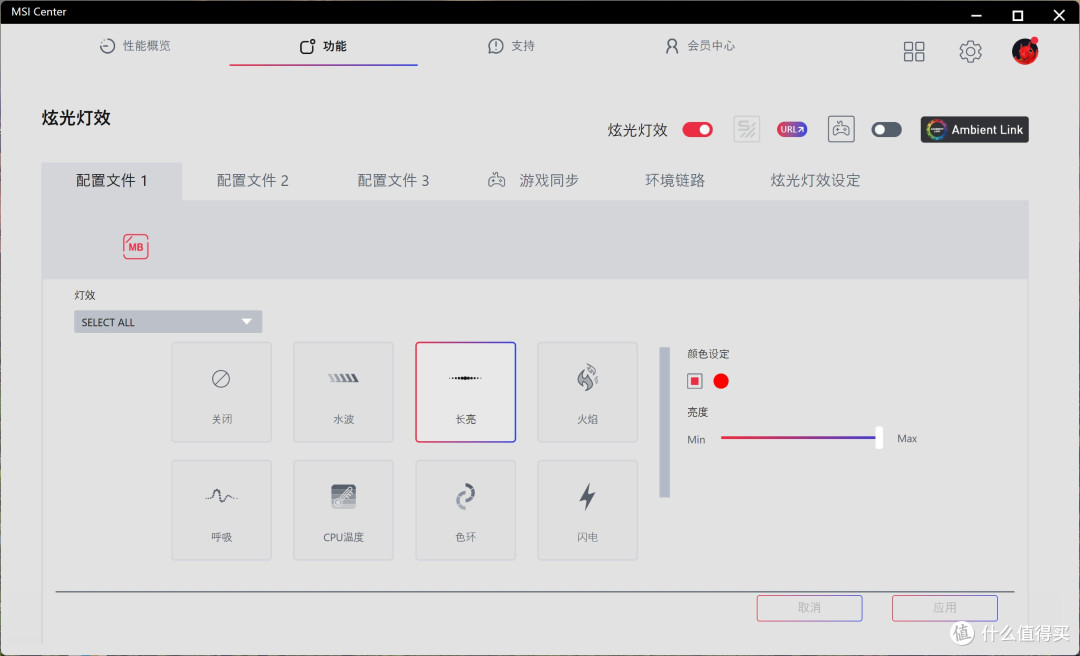This screenshot has width=1080, height=656.
Task: Click the 取消 cancel button
Action: pyautogui.click(x=809, y=608)
